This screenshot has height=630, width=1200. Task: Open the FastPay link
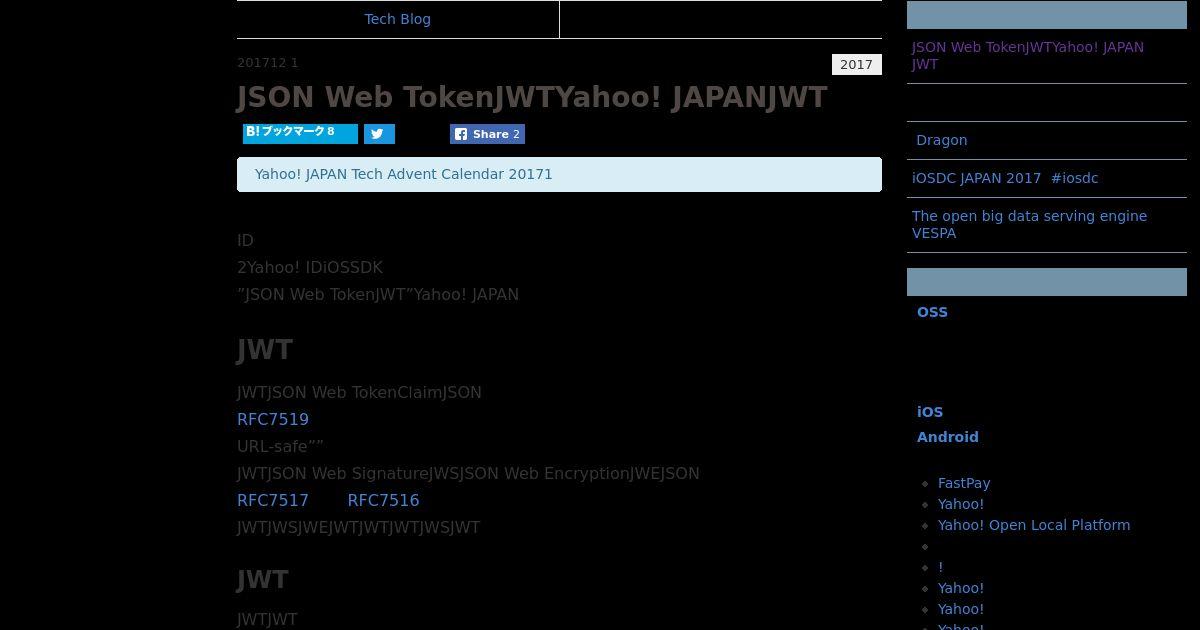964,483
